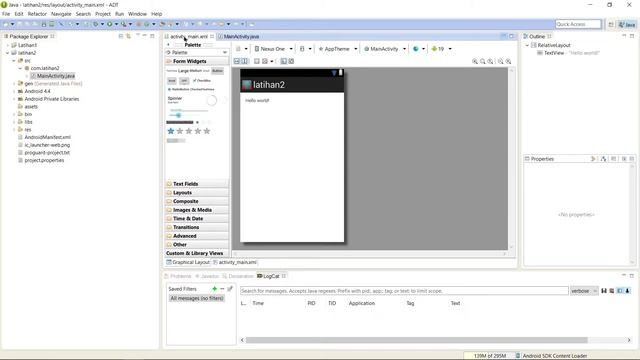Screen dimensions: 640x360
Task: Click the Button widget in Form Widgets
Action: coord(218,71)
